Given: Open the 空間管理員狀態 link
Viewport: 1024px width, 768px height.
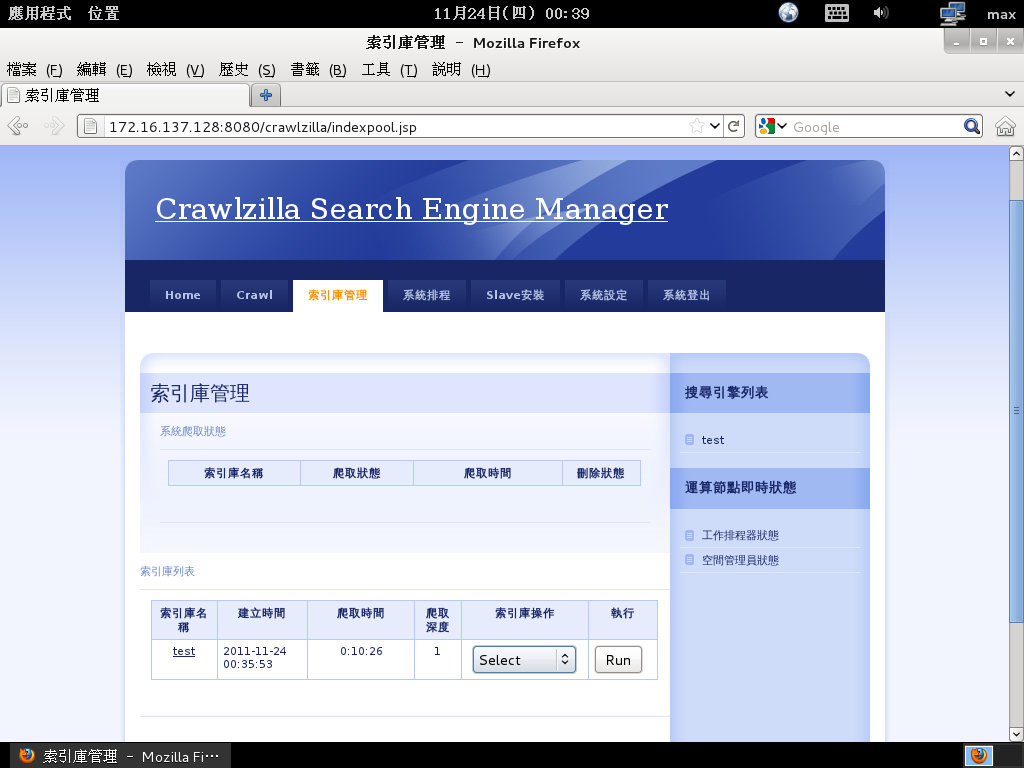Looking at the screenshot, I should click(740, 560).
